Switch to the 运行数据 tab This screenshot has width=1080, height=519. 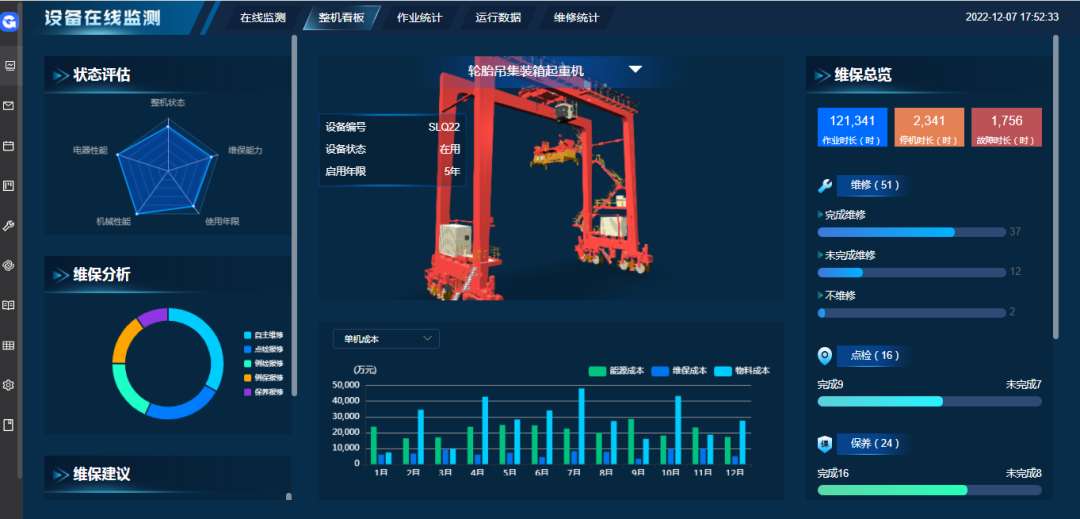[498, 18]
